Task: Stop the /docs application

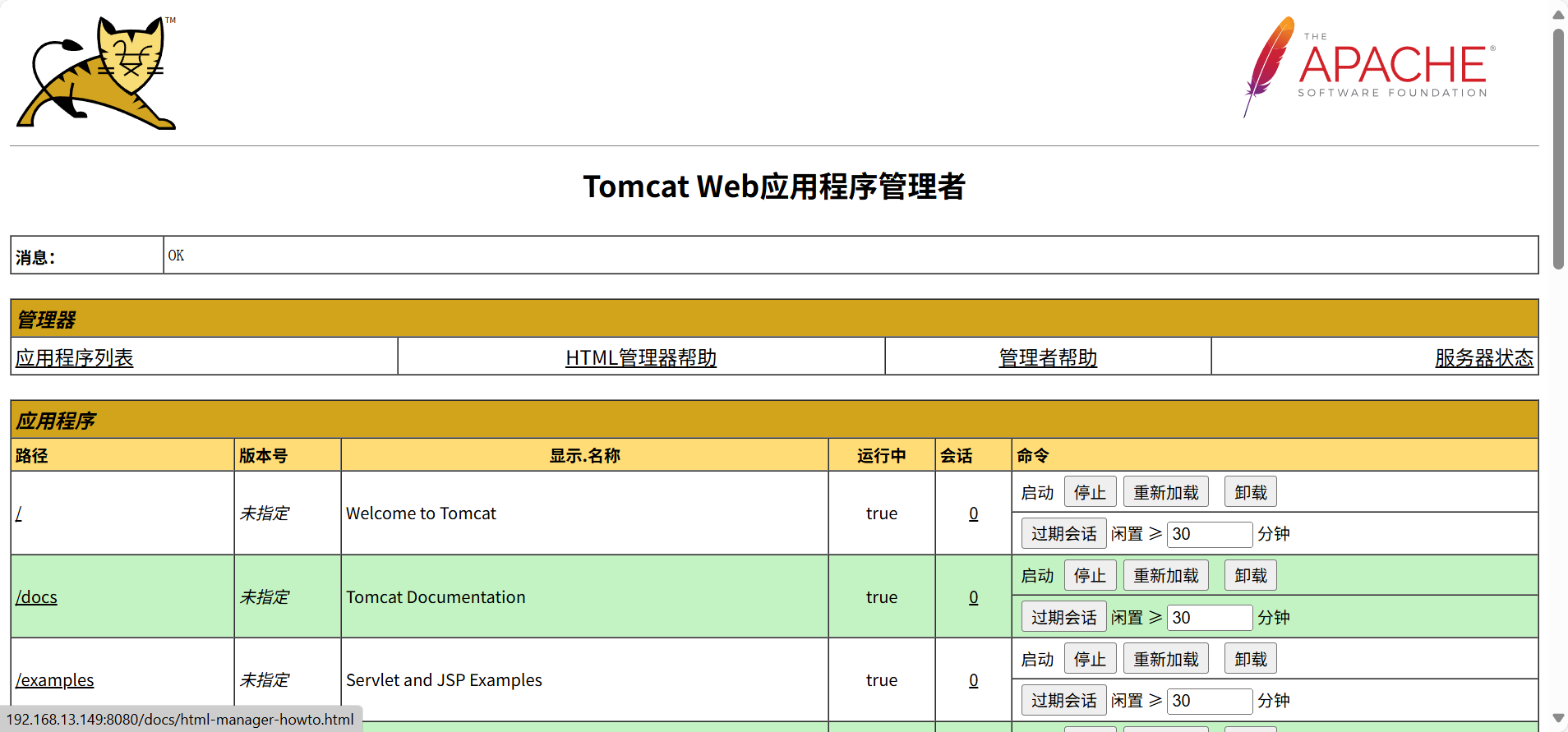Action: click(x=1091, y=575)
